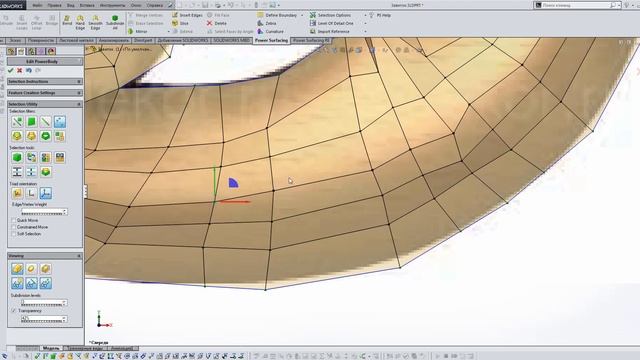Click Import Reference
The height and width of the screenshot is (360, 640).
[329, 31]
